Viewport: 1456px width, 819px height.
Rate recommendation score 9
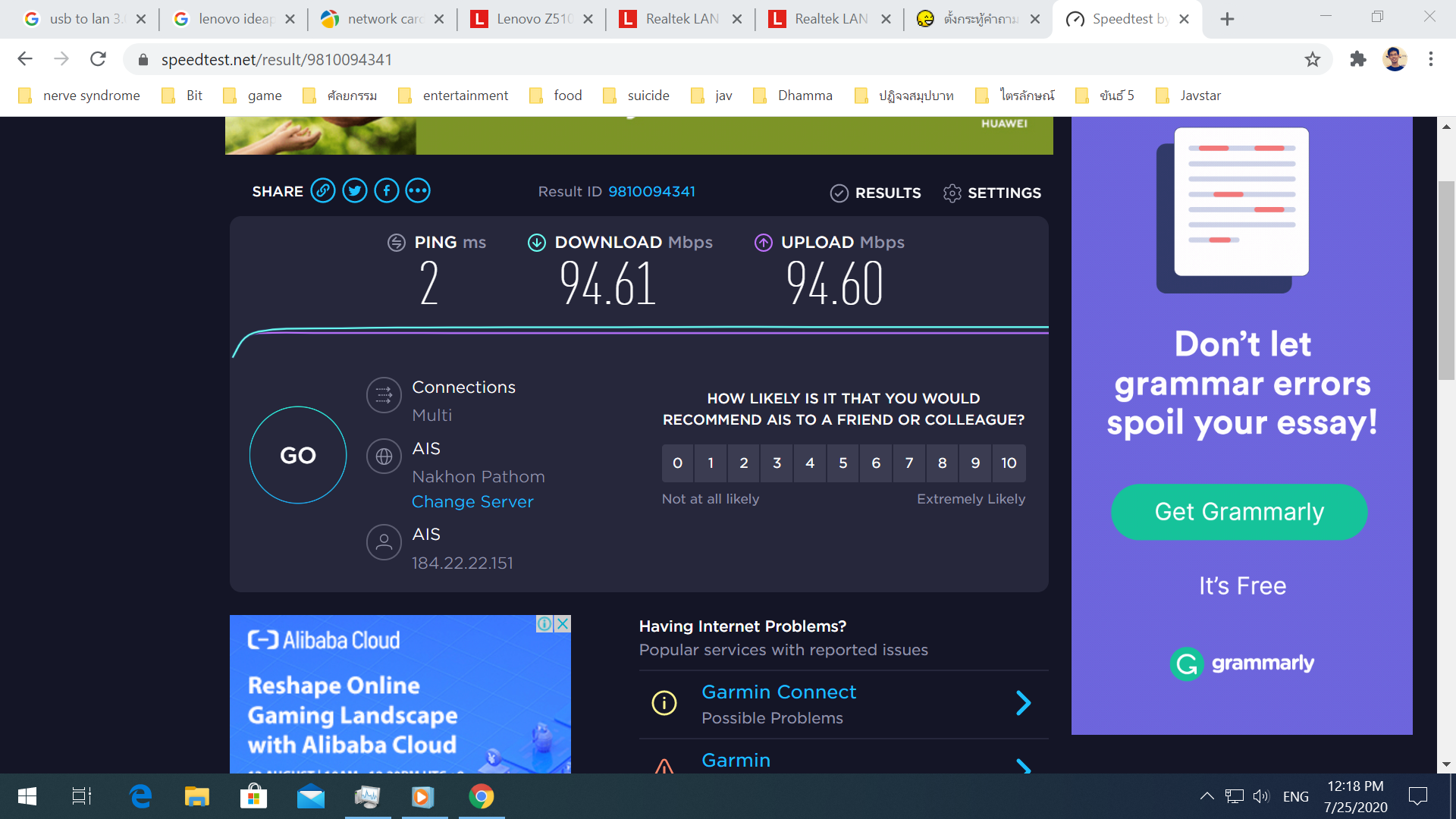(x=975, y=463)
